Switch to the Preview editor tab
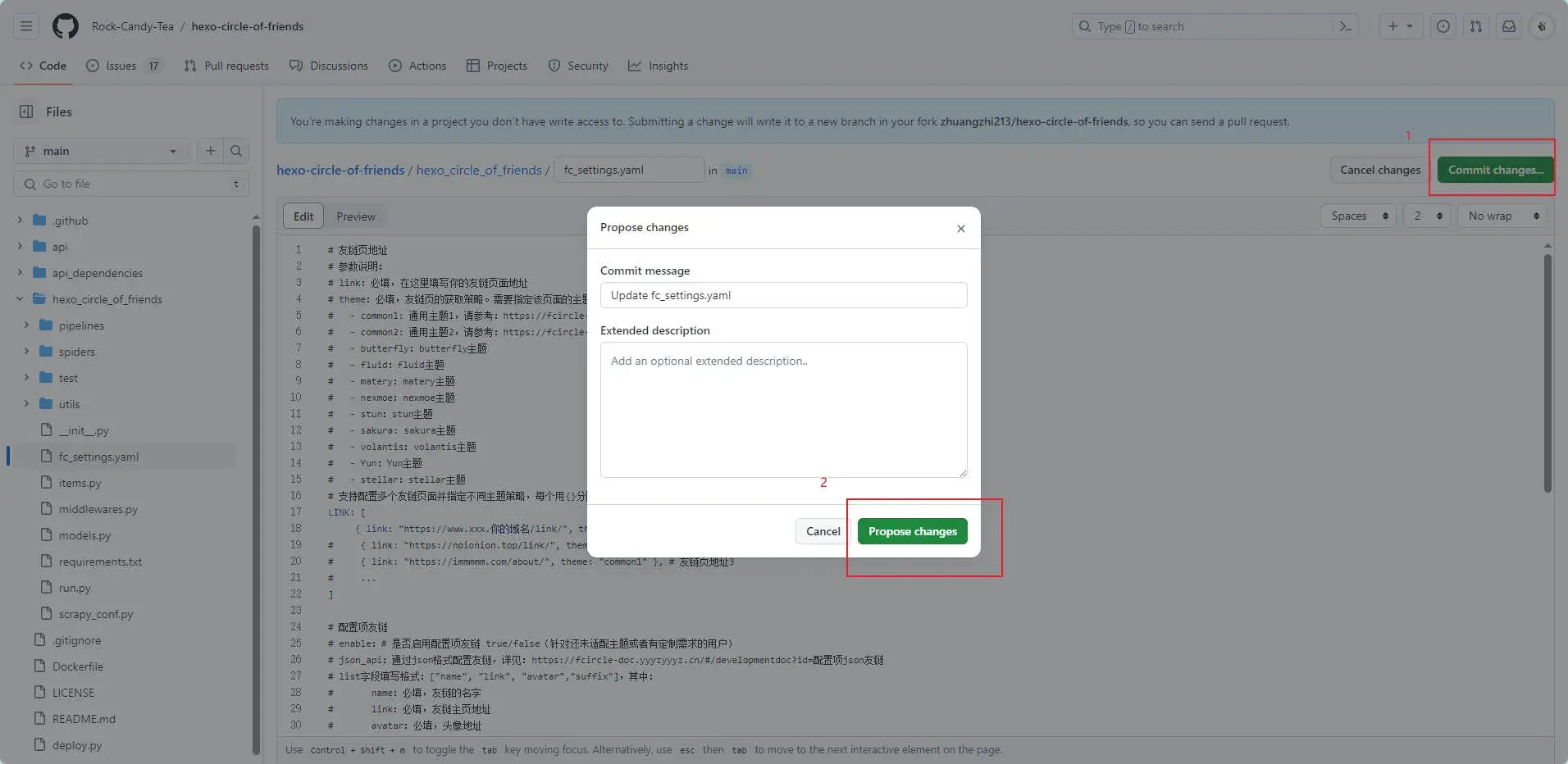The image size is (1568, 764). [x=356, y=216]
